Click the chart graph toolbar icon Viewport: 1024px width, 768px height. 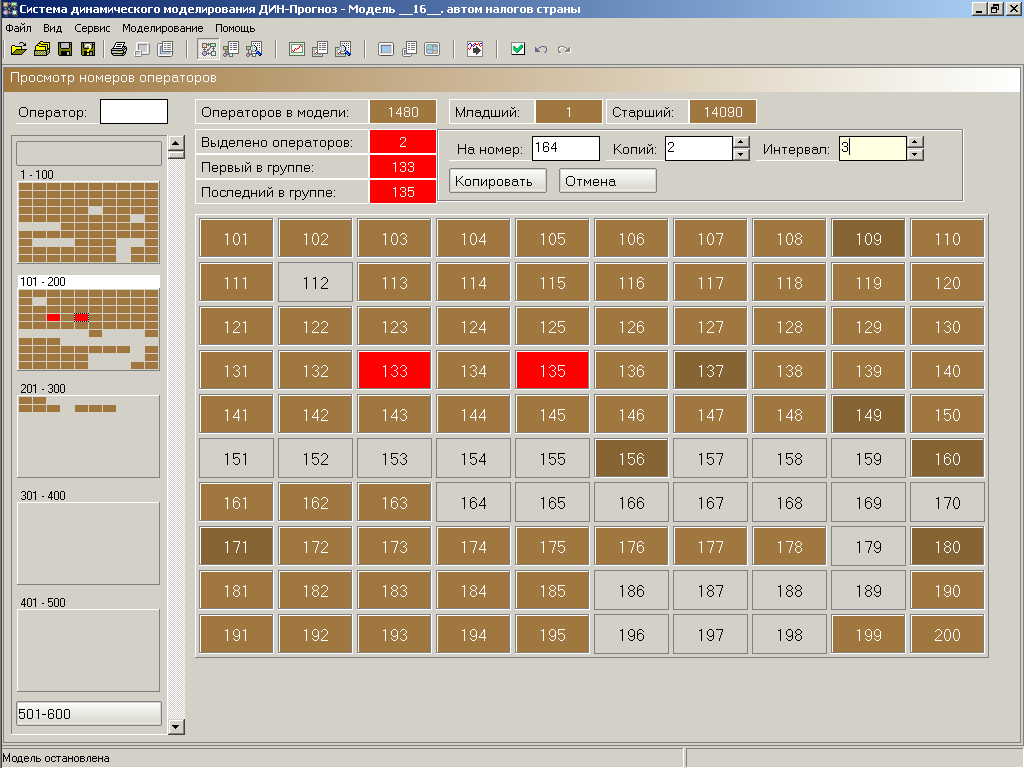pyautogui.click(x=297, y=49)
